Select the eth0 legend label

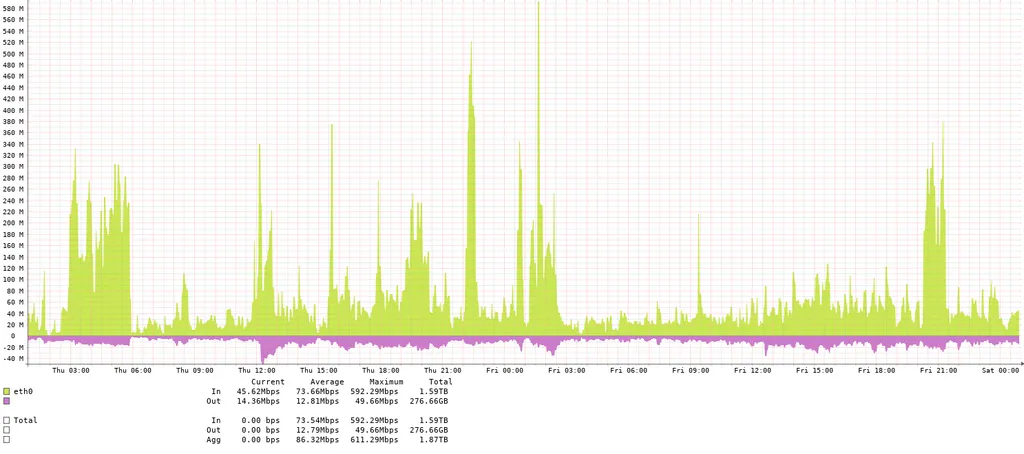(23, 392)
